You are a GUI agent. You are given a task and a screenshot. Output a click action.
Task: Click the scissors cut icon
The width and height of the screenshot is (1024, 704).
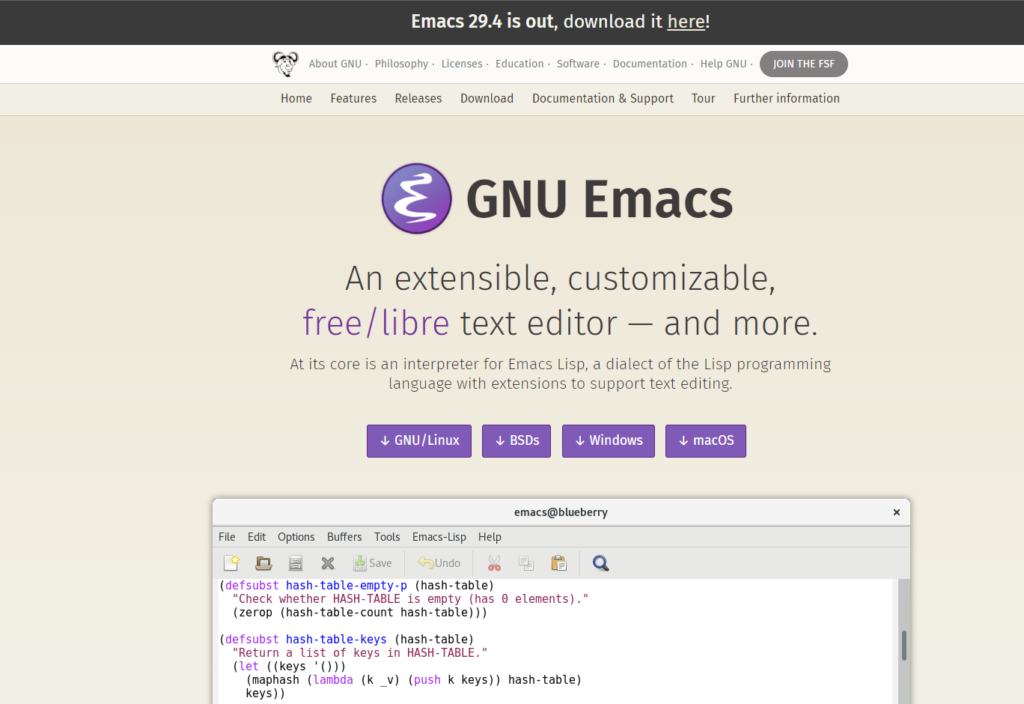point(494,563)
